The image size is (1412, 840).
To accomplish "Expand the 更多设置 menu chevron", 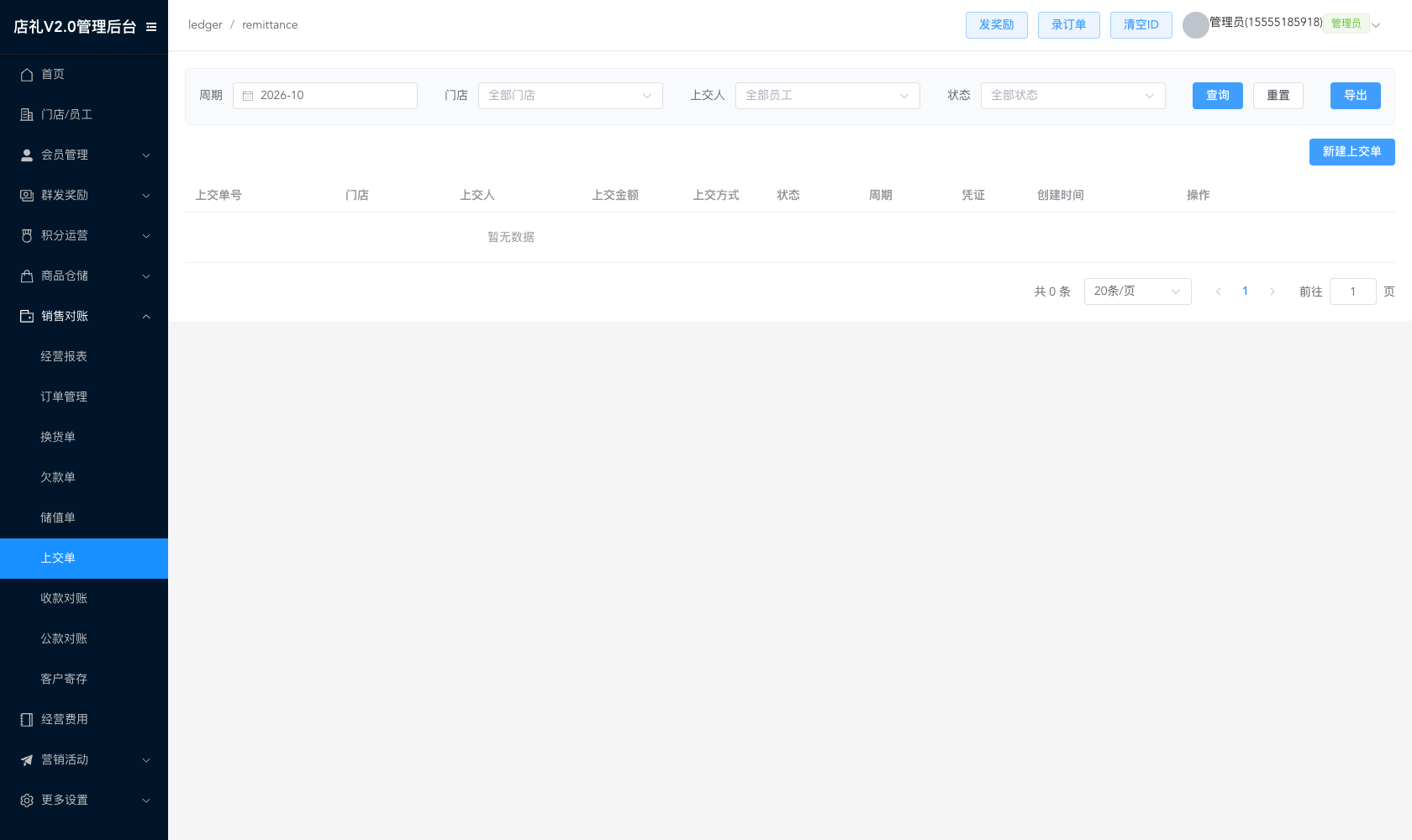I will click(x=146, y=801).
